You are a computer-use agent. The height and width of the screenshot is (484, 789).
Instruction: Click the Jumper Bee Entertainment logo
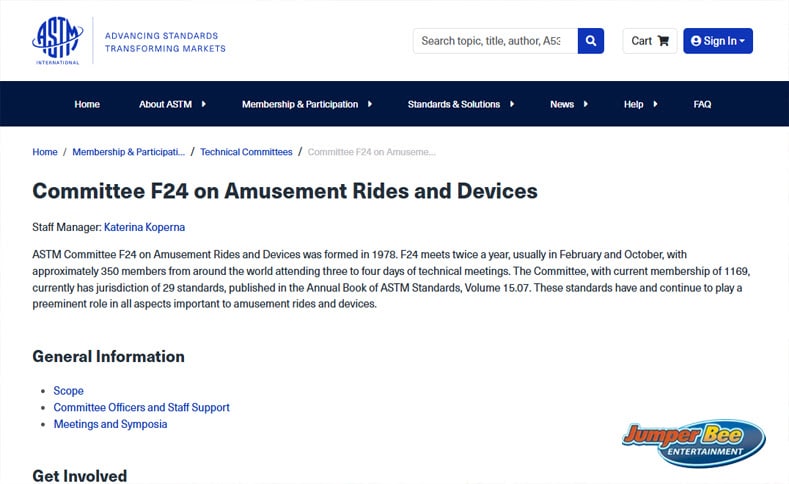692,443
